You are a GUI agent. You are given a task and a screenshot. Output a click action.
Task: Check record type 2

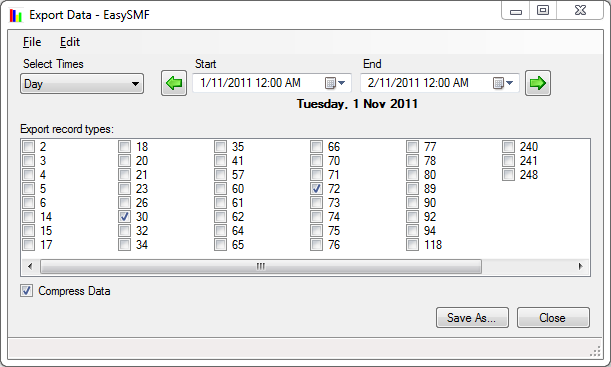(28, 146)
